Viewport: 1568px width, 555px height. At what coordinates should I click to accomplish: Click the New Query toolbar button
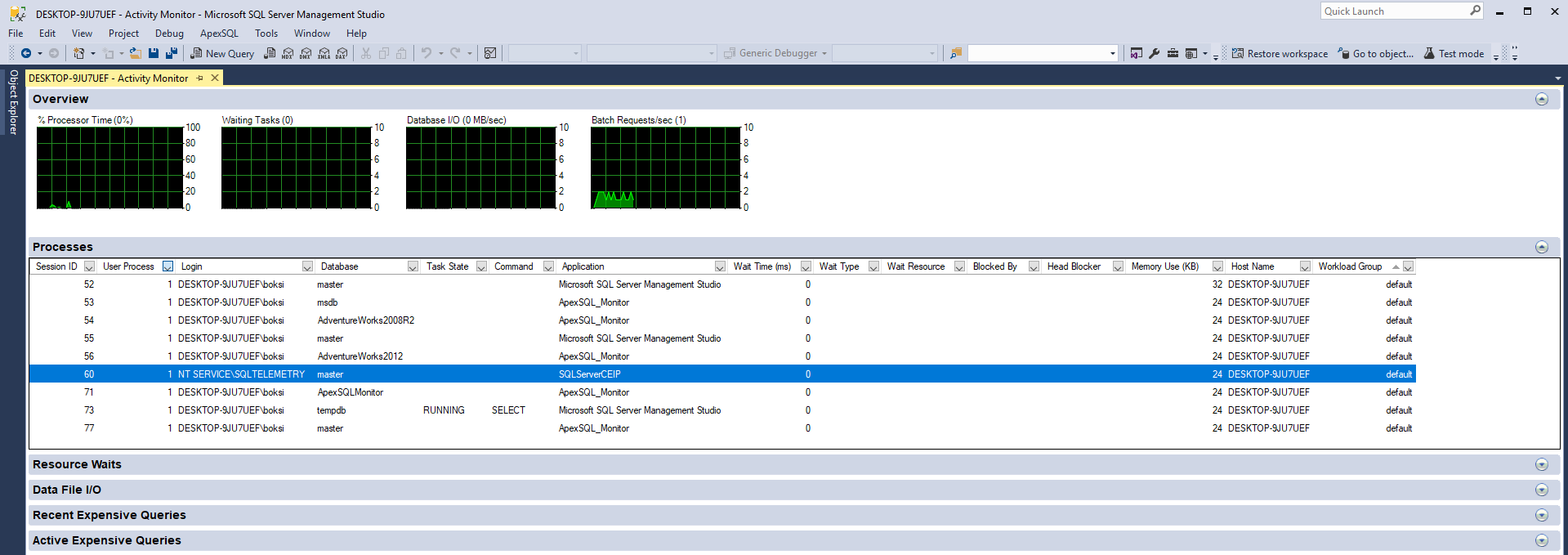(x=222, y=54)
